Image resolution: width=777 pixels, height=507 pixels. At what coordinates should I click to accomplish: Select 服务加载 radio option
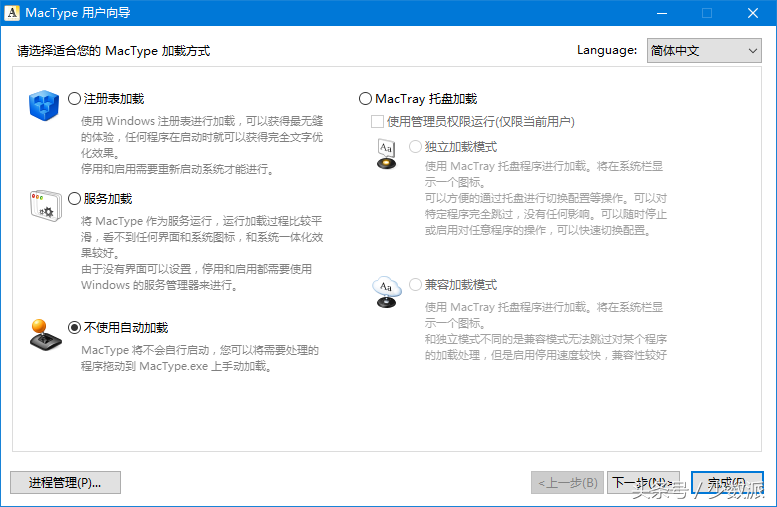(x=75, y=199)
